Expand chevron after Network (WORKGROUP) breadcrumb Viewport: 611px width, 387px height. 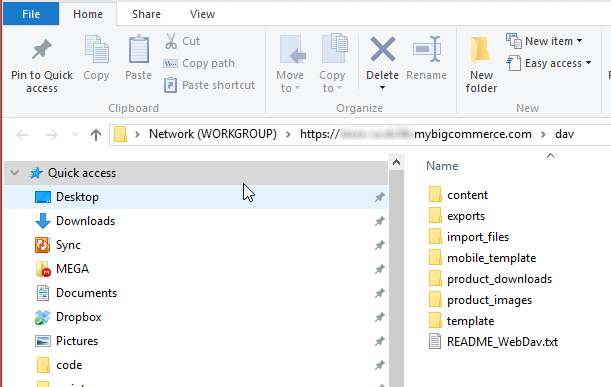(x=288, y=134)
